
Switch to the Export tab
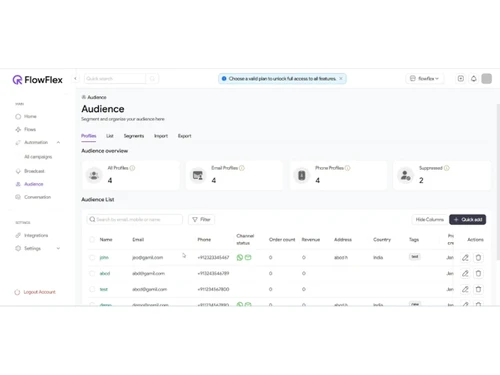pos(184,136)
